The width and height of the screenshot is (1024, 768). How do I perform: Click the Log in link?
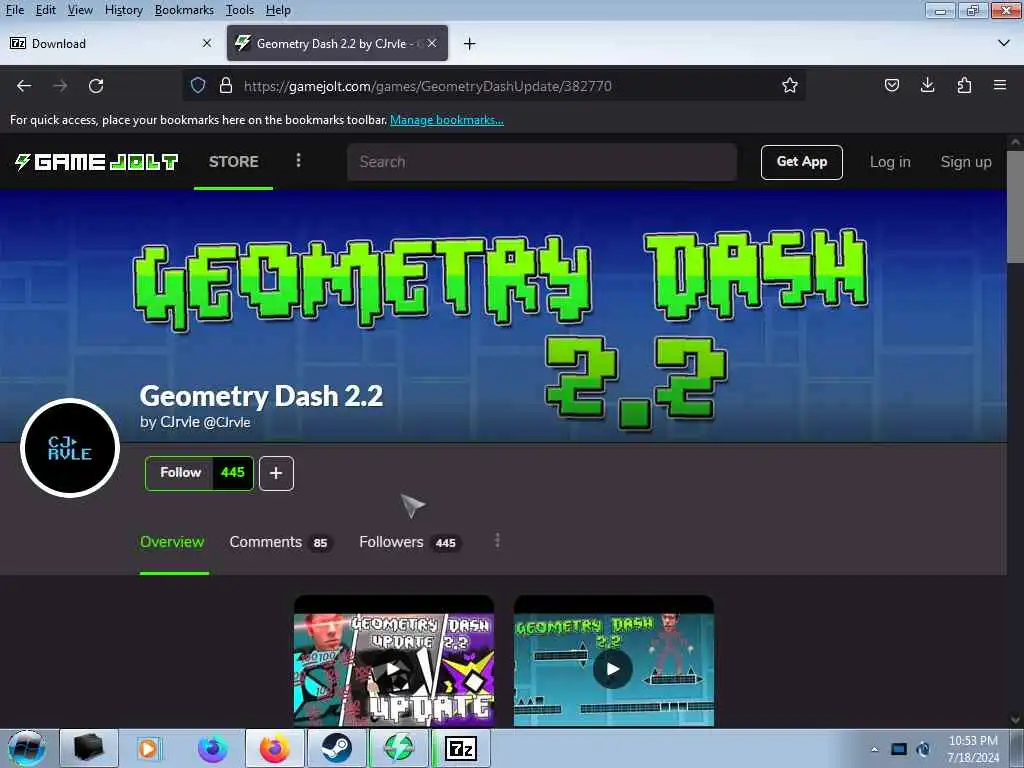889,162
